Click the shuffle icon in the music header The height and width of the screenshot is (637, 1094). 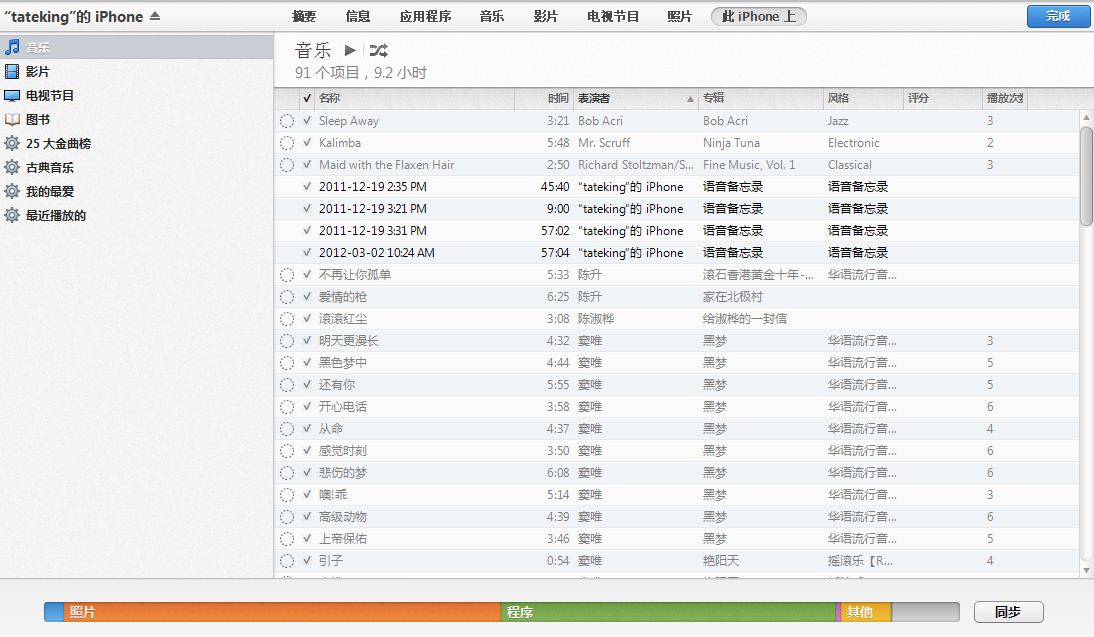[378, 50]
